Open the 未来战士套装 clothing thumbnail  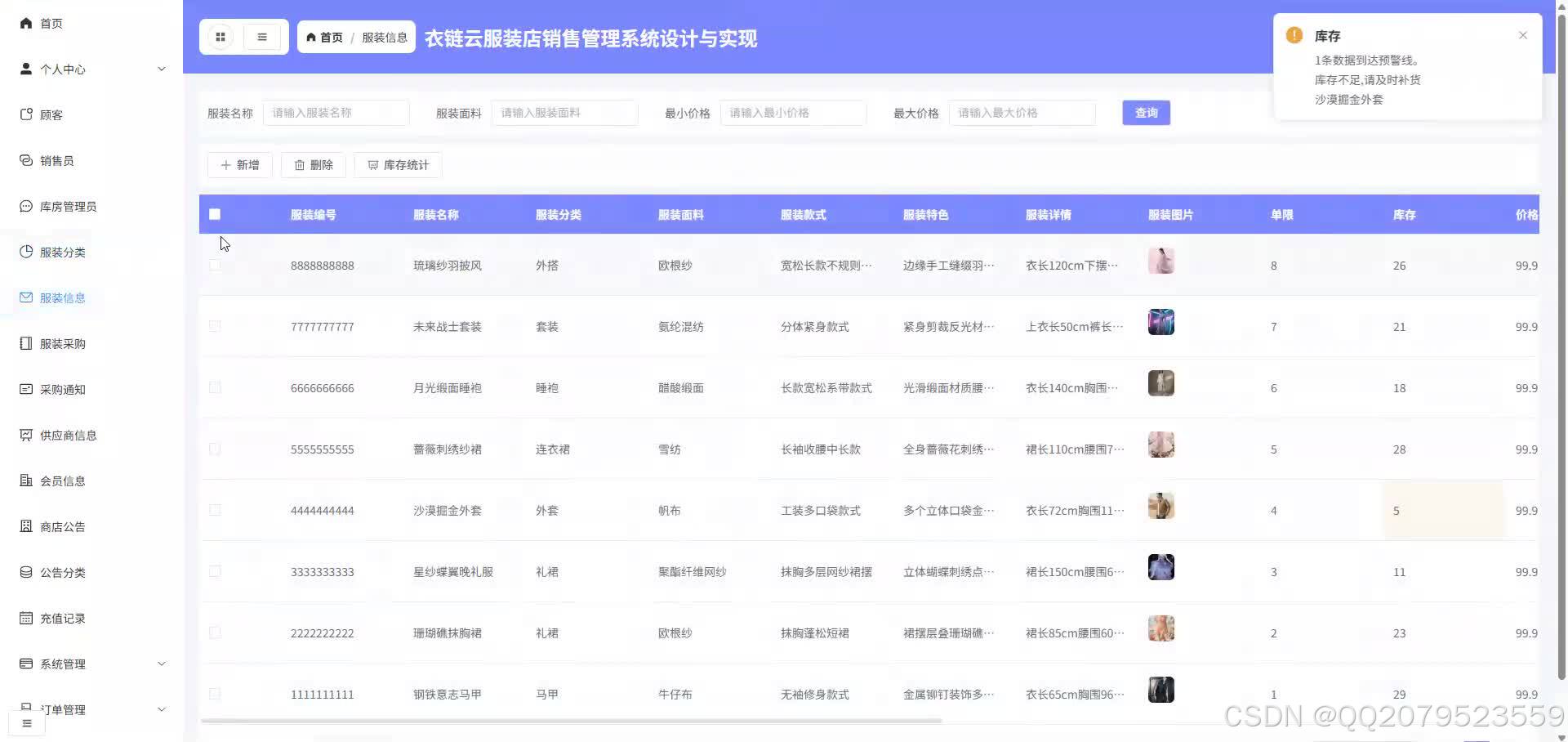(1161, 323)
